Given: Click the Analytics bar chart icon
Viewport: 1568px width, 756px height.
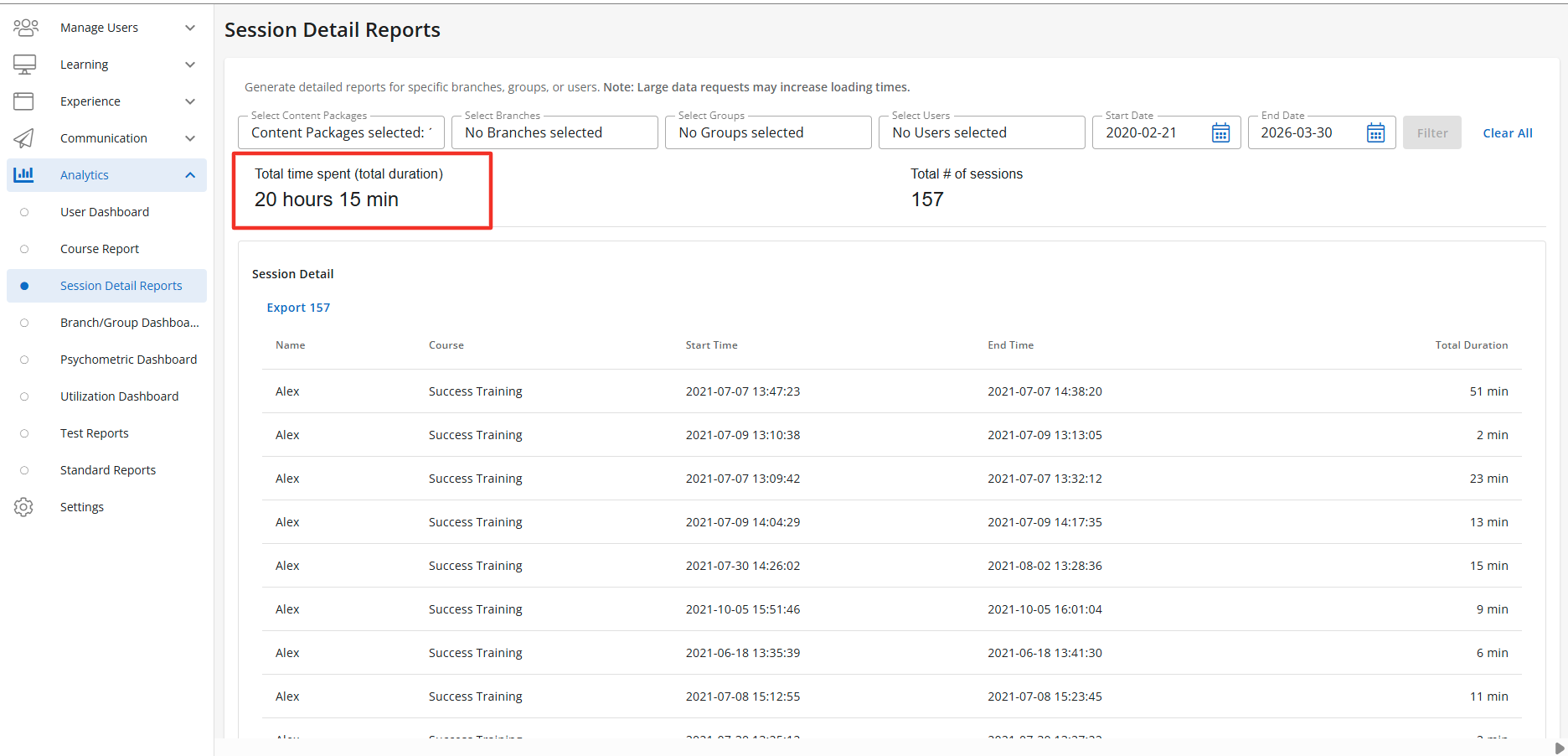Looking at the screenshot, I should click(x=23, y=174).
